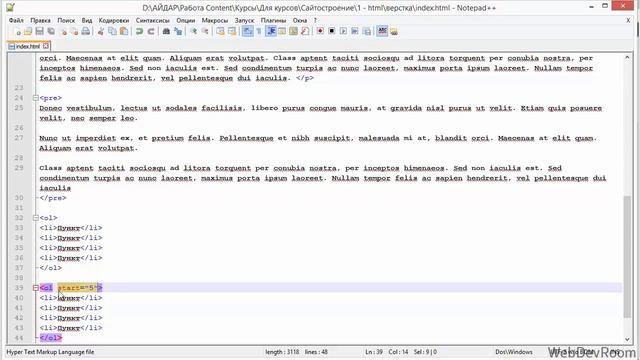Screen dimensions: 640x360
Task: Toggle Show all characters icon
Action: tap(258, 31)
